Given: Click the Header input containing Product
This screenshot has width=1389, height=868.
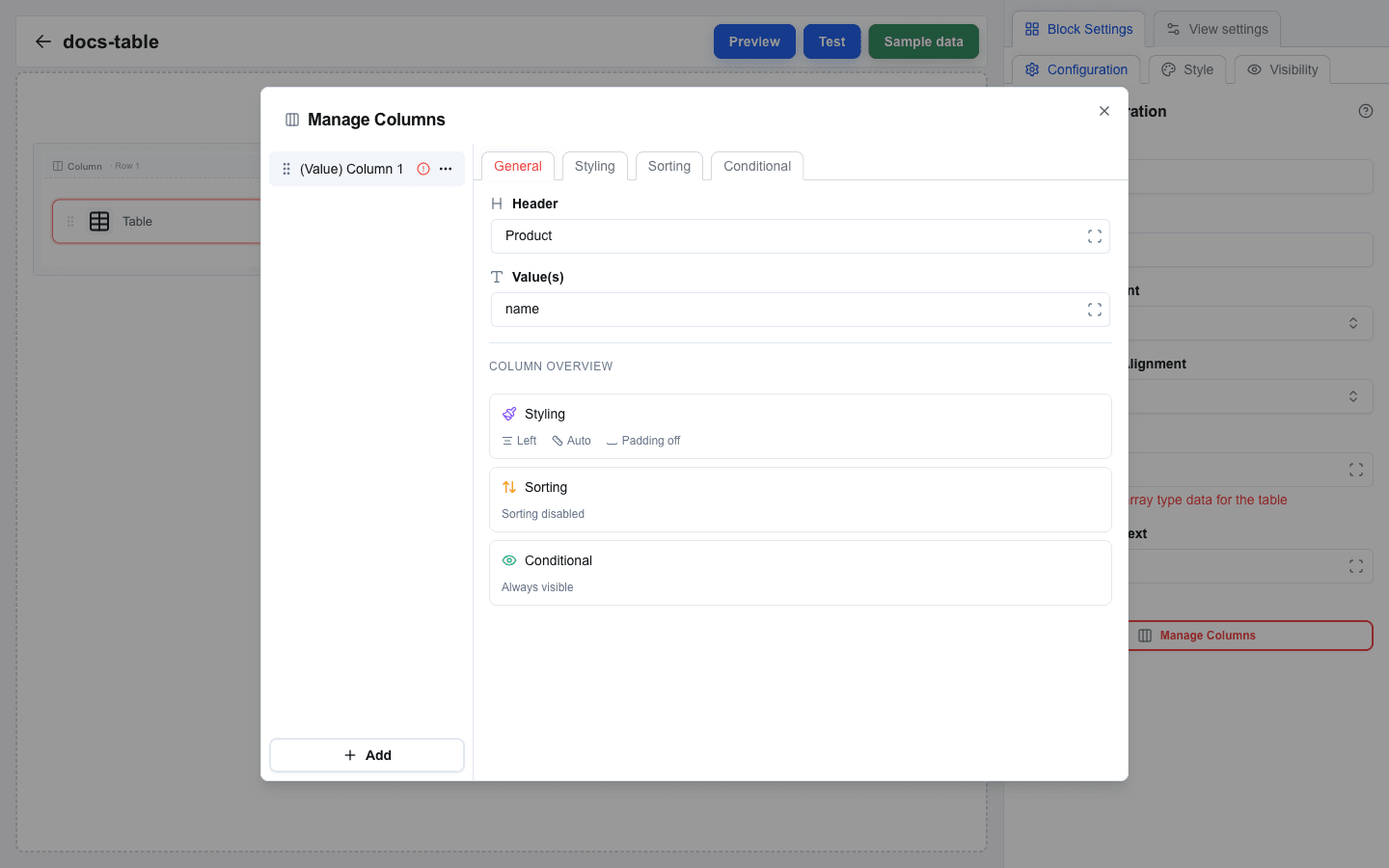Looking at the screenshot, I should (x=800, y=236).
